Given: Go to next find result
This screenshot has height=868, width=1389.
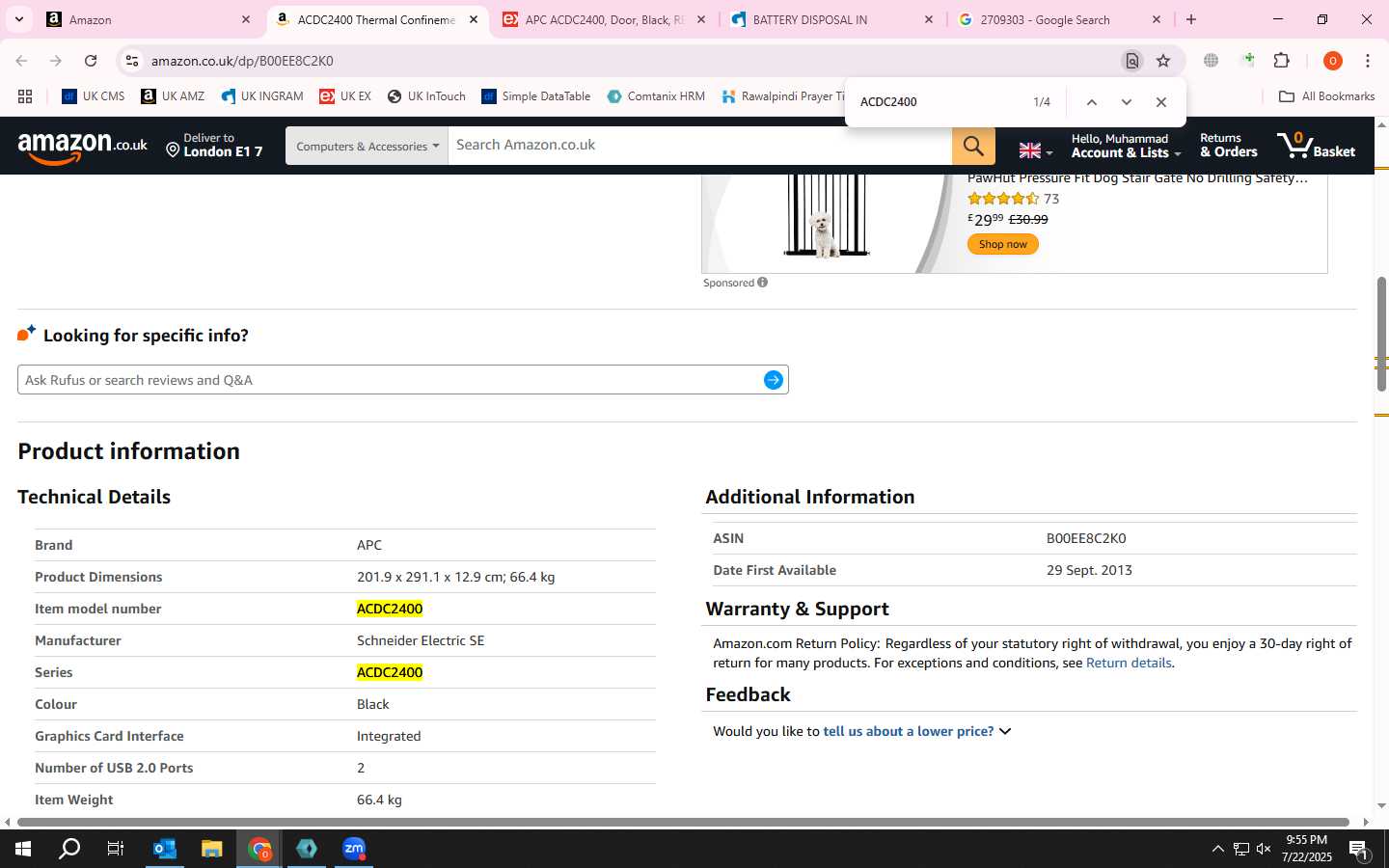Looking at the screenshot, I should click(1126, 102).
